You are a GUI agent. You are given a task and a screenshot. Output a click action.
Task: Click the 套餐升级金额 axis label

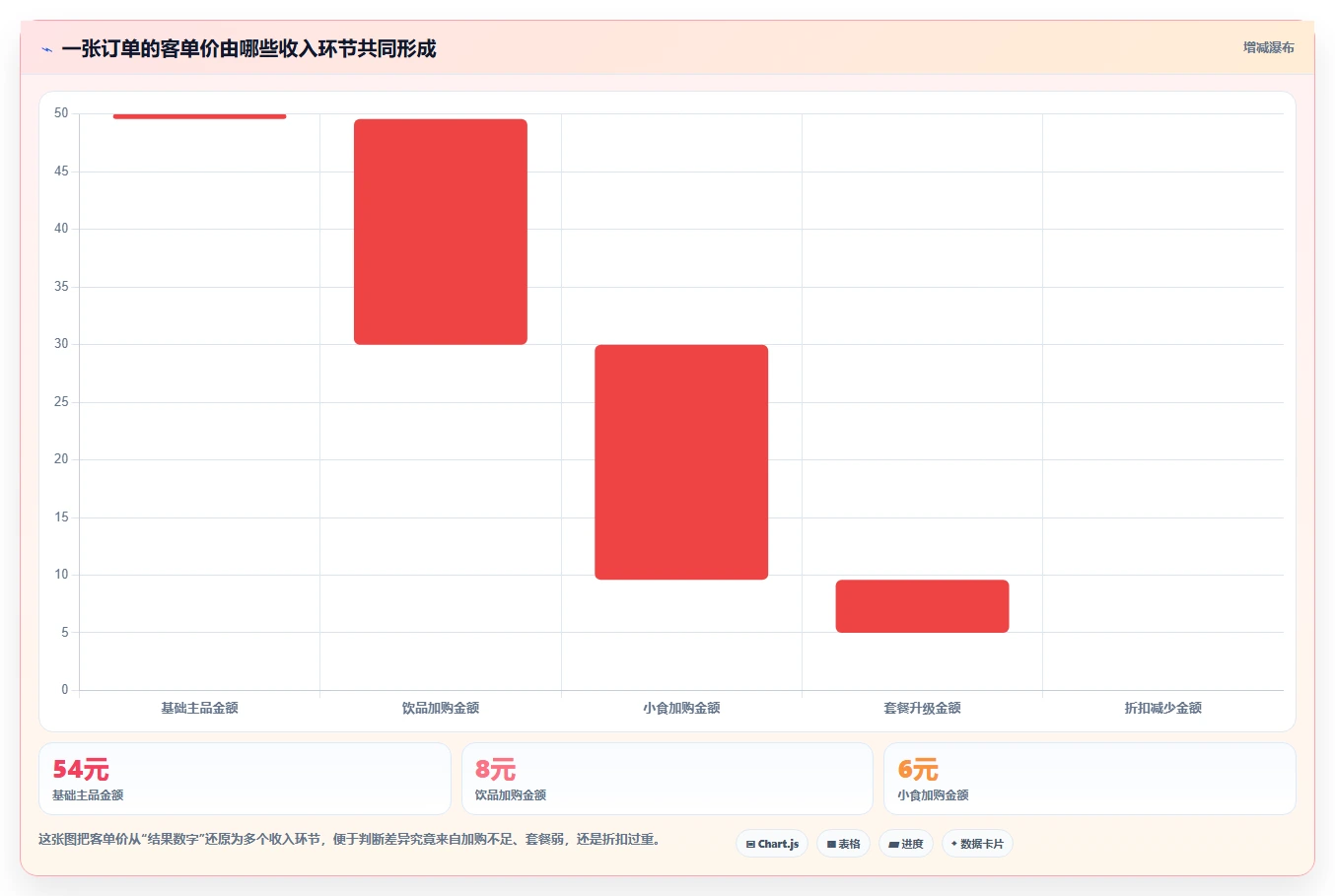(922, 708)
